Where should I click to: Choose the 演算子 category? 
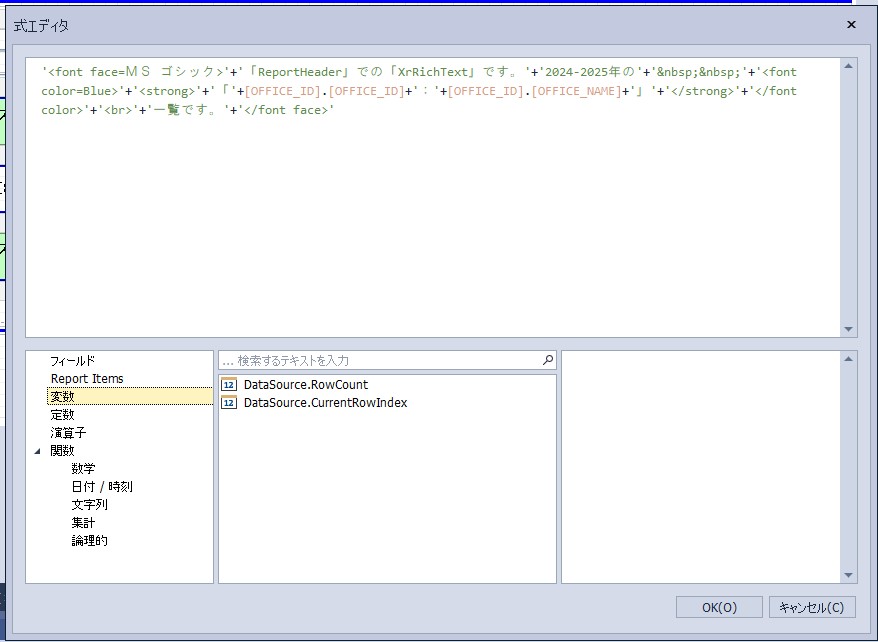pyautogui.click(x=68, y=433)
